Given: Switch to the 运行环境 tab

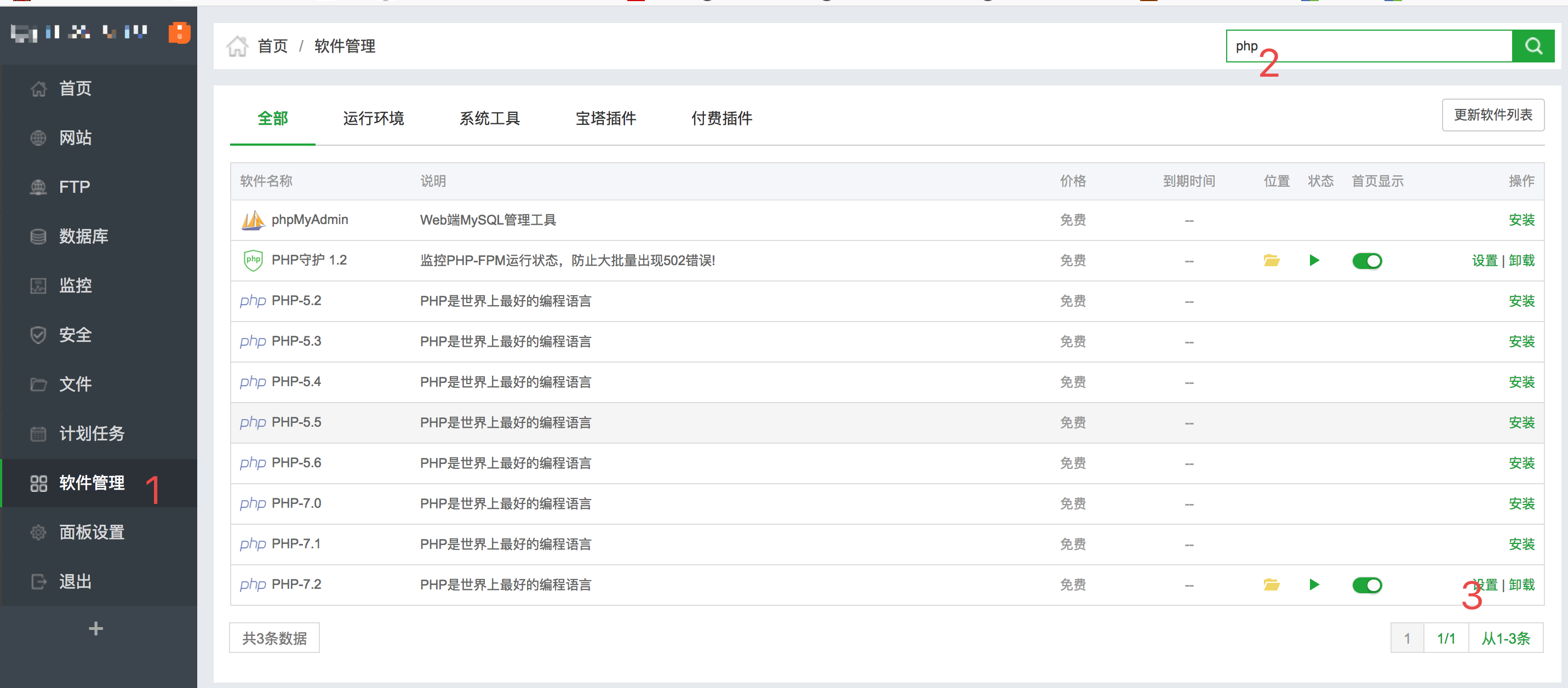Looking at the screenshot, I should coord(373,118).
